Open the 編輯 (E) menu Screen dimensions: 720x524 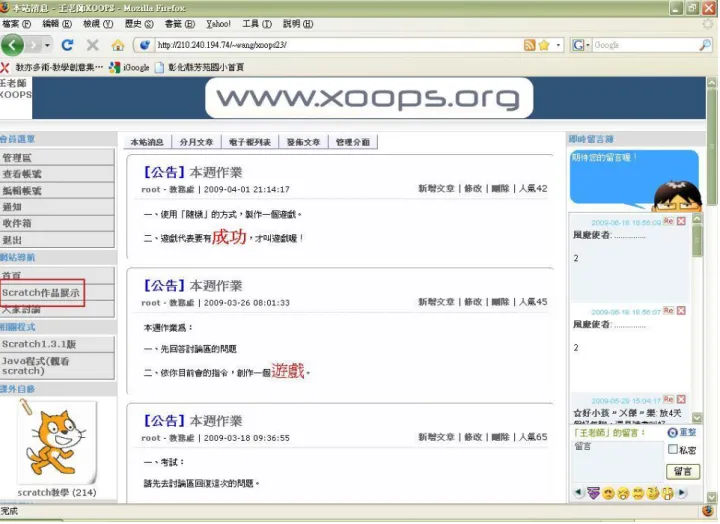tap(57, 23)
